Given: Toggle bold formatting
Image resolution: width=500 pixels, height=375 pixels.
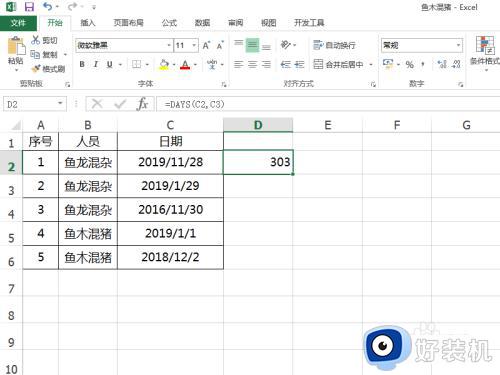Looking at the screenshot, I should (x=82, y=64).
